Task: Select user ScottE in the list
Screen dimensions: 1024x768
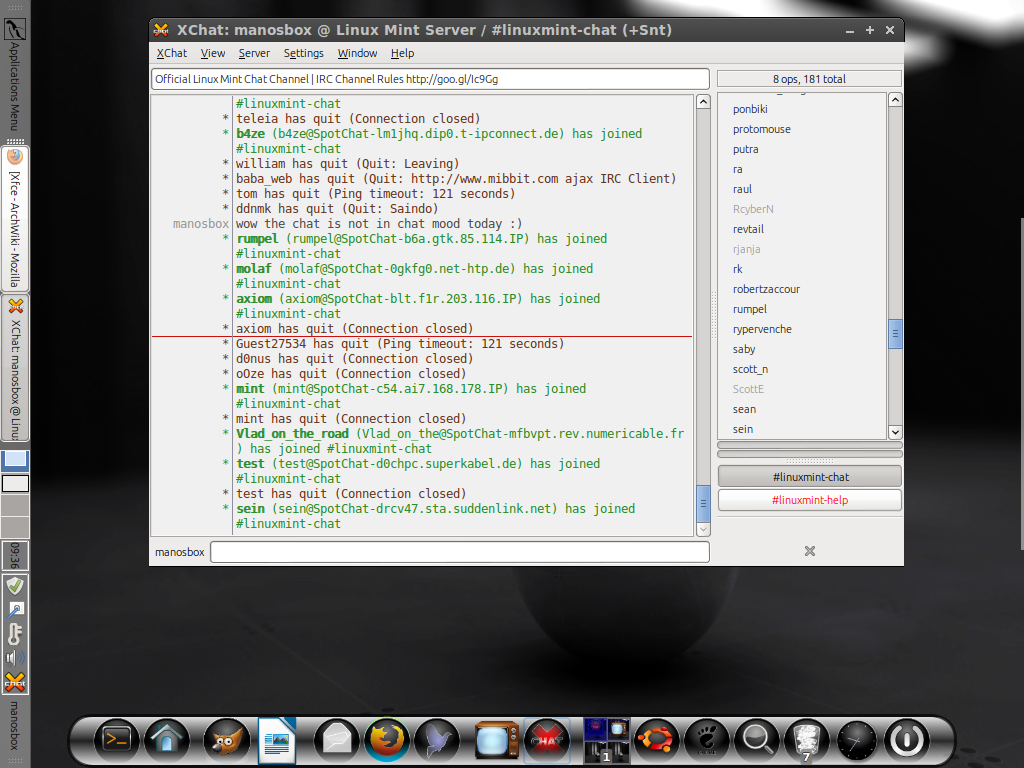Action: point(802,389)
